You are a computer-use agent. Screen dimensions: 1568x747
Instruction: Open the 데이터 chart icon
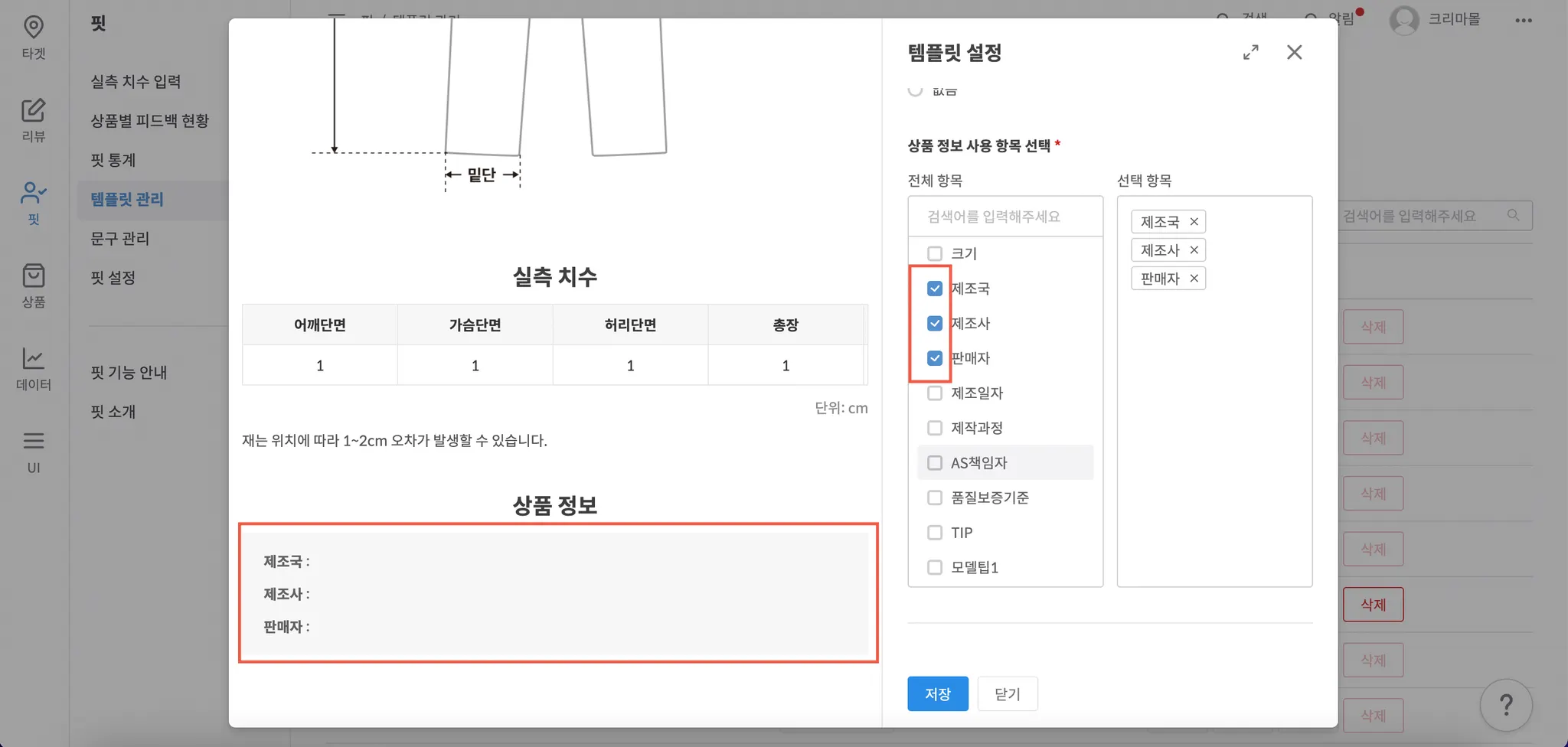tap(34, 367)
